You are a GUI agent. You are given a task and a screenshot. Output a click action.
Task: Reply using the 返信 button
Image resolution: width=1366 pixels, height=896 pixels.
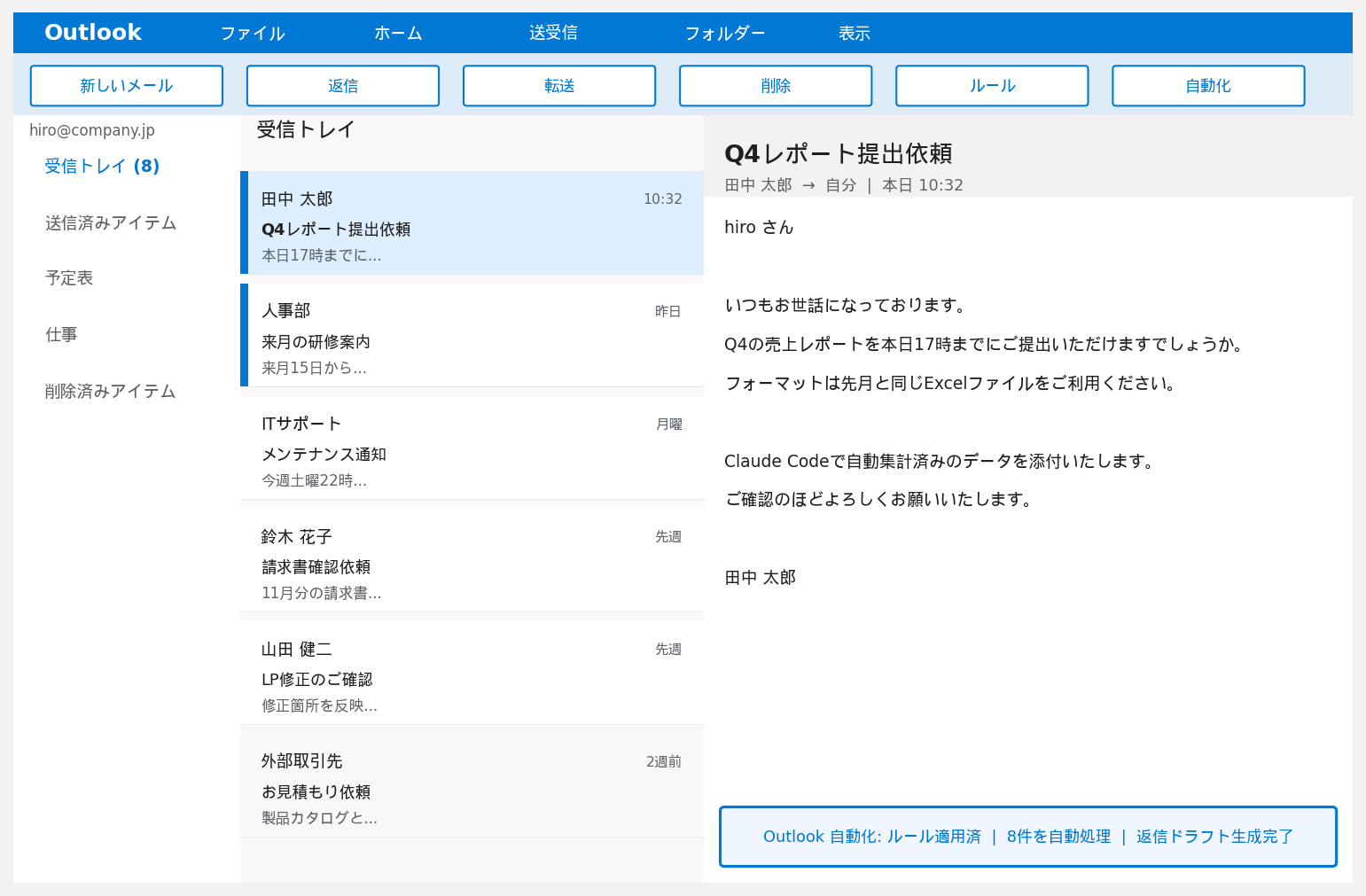click(342, 85)
